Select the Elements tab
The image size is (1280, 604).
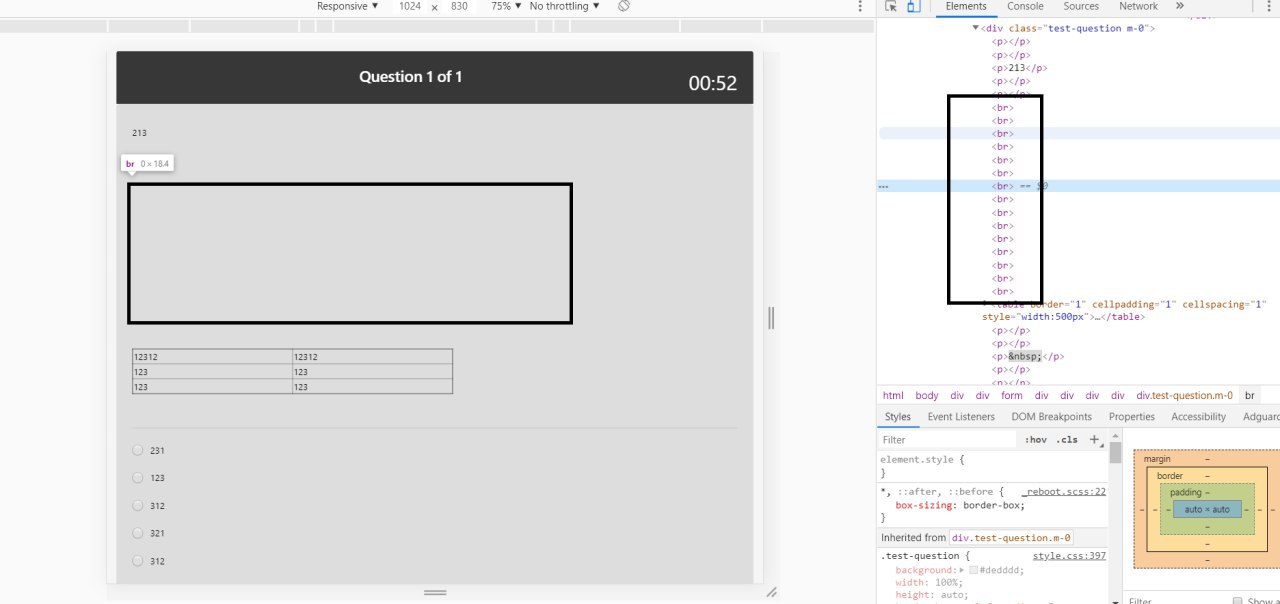coord(966,6)
